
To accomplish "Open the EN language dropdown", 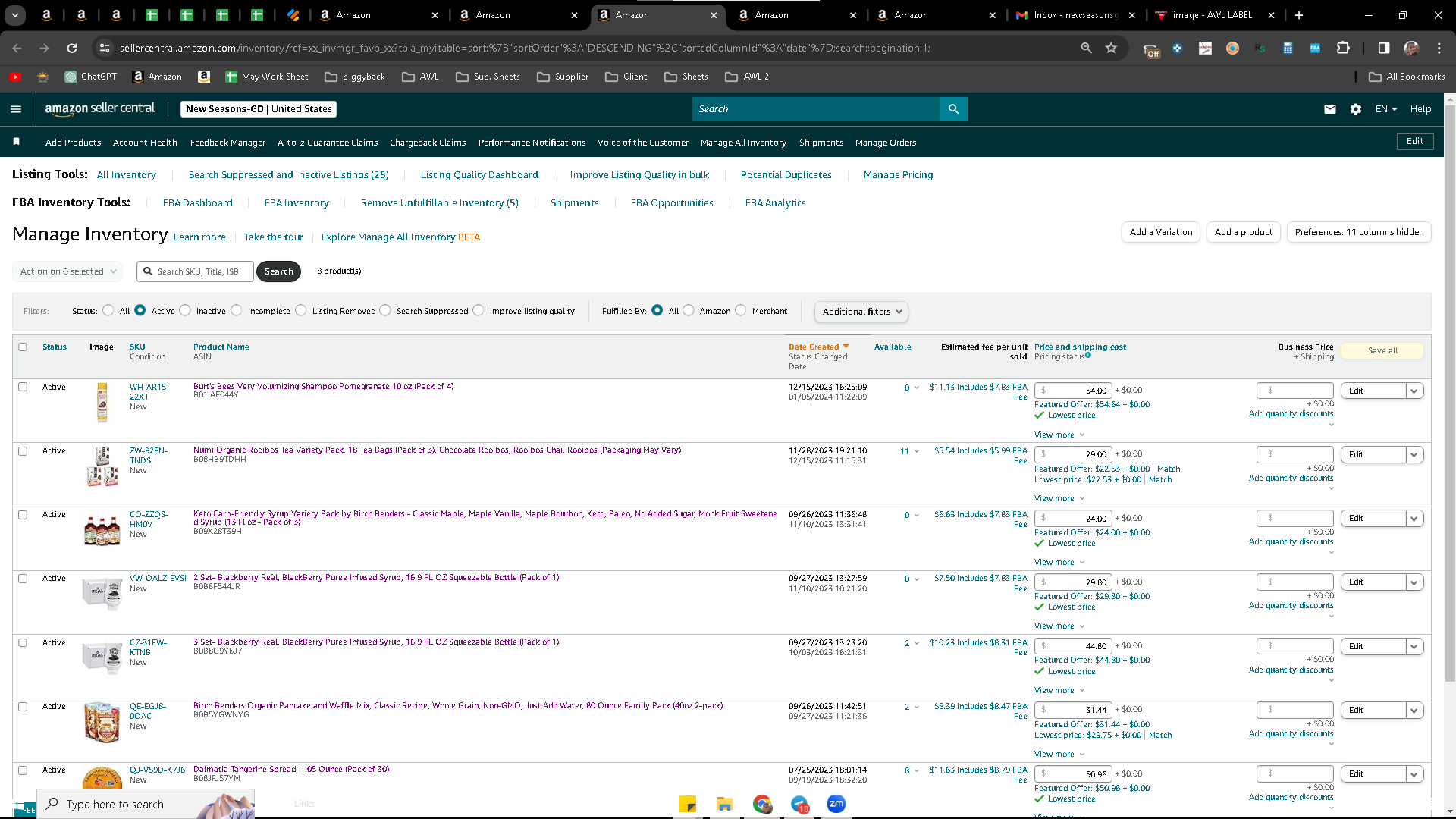I will click(1386, 109).
